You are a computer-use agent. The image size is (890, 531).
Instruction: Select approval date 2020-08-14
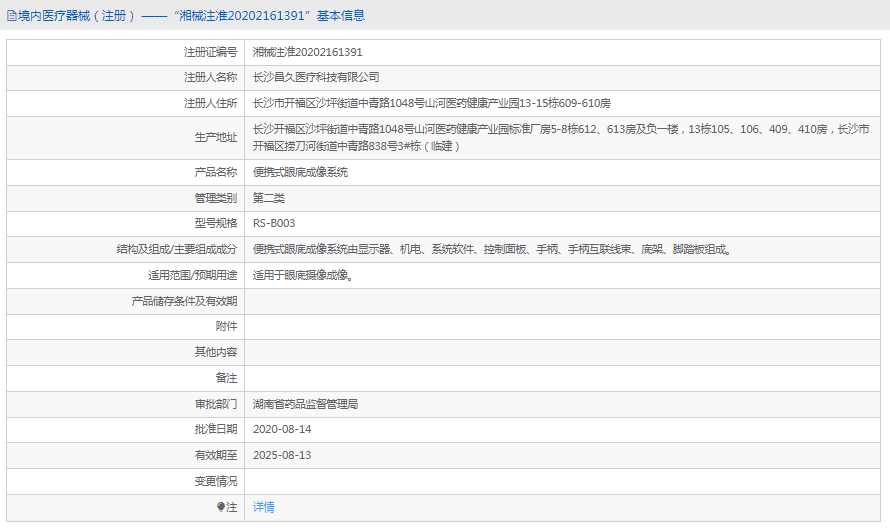(x=282, y=429)
